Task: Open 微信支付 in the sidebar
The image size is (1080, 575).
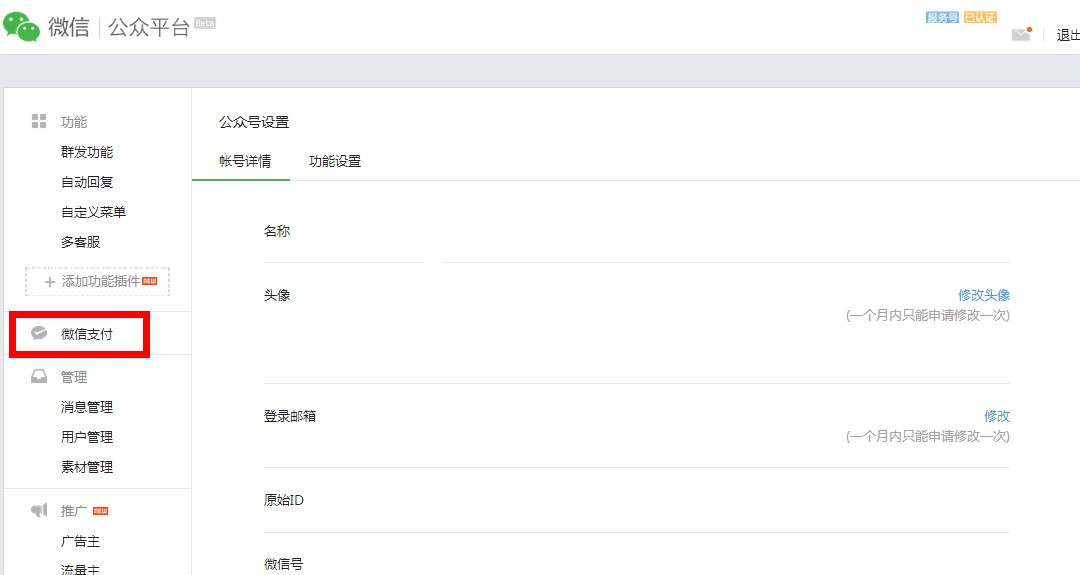Action: (x=87, y=334)
